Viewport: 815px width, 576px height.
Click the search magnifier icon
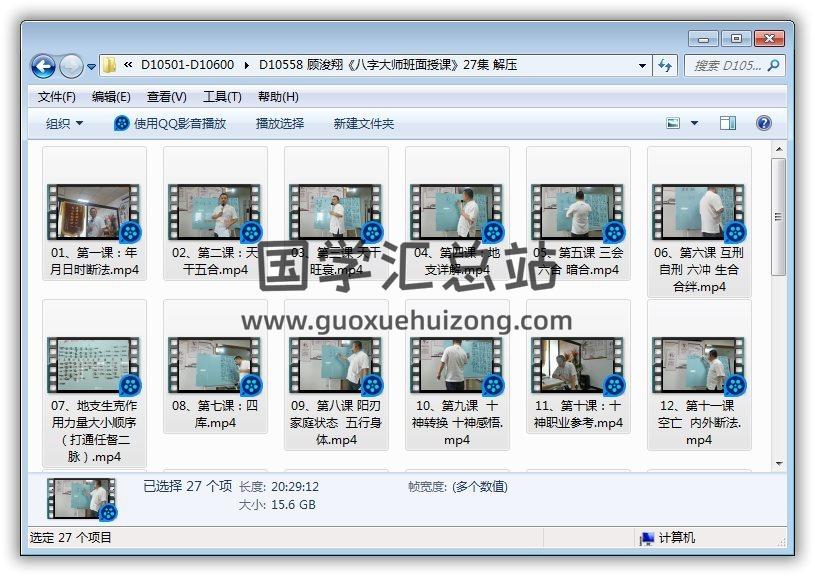pos(773,66)
